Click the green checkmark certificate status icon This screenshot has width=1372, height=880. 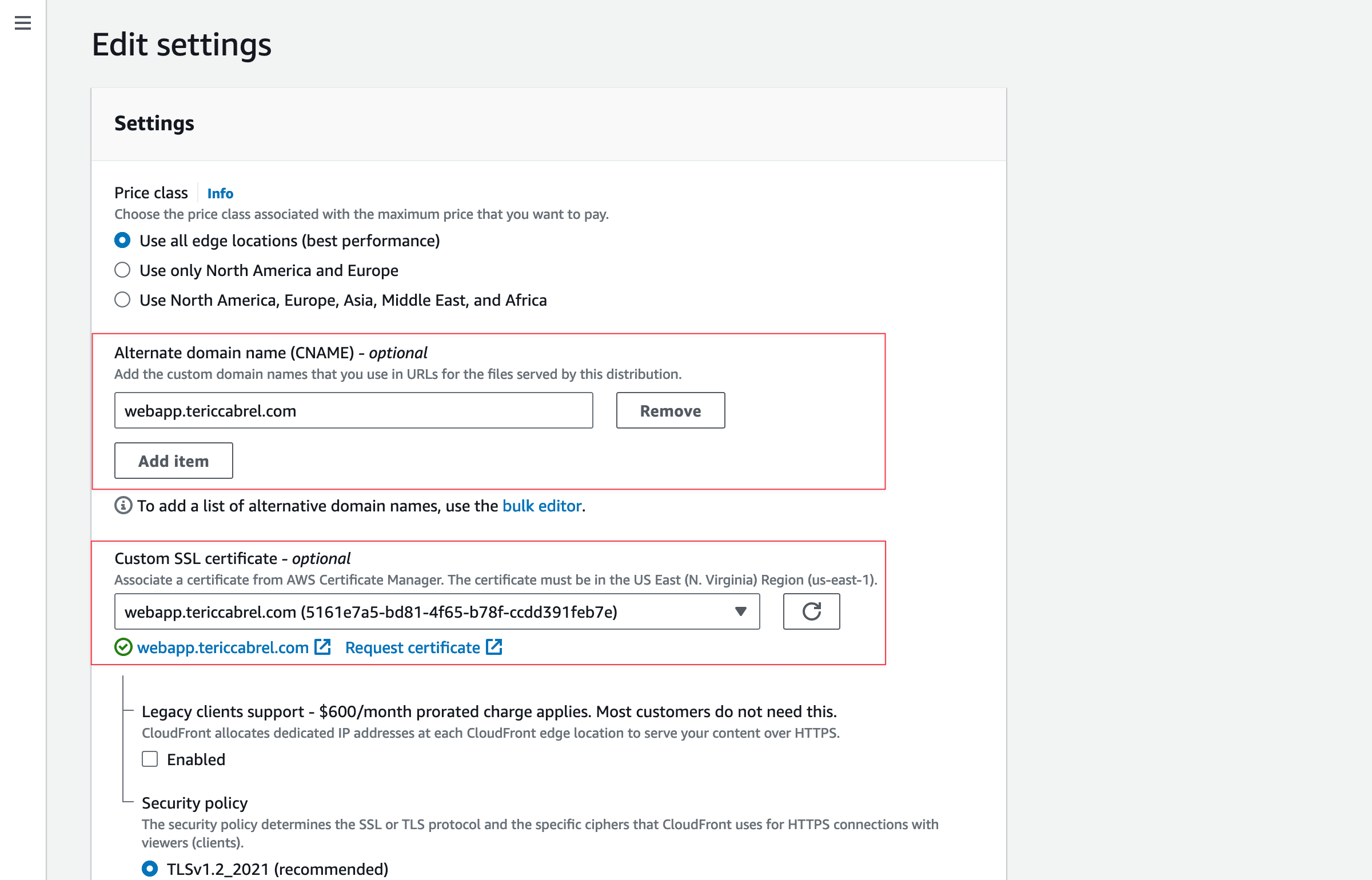pos(123,647)
